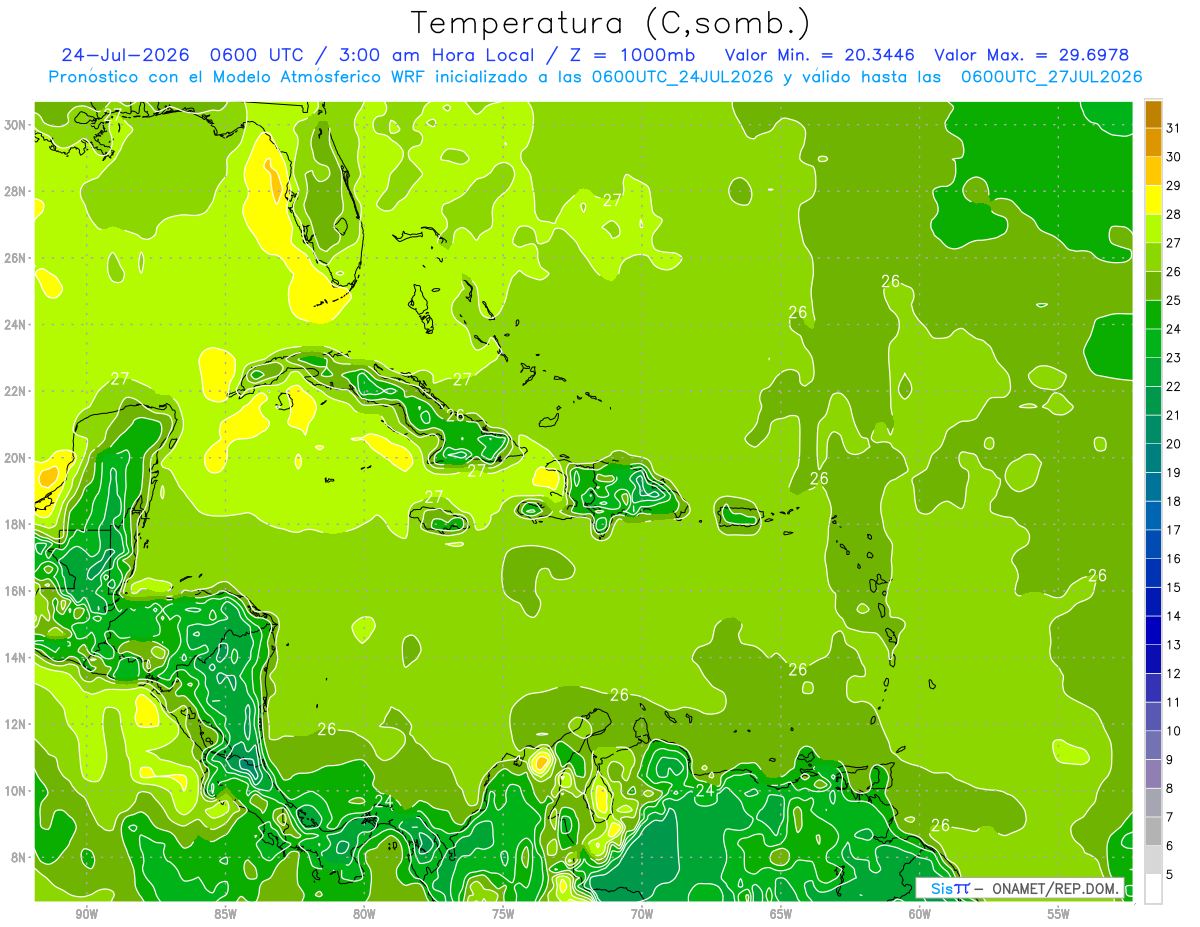
Task: Click the '20N' latitude axis label
Action: pos(15,458)
